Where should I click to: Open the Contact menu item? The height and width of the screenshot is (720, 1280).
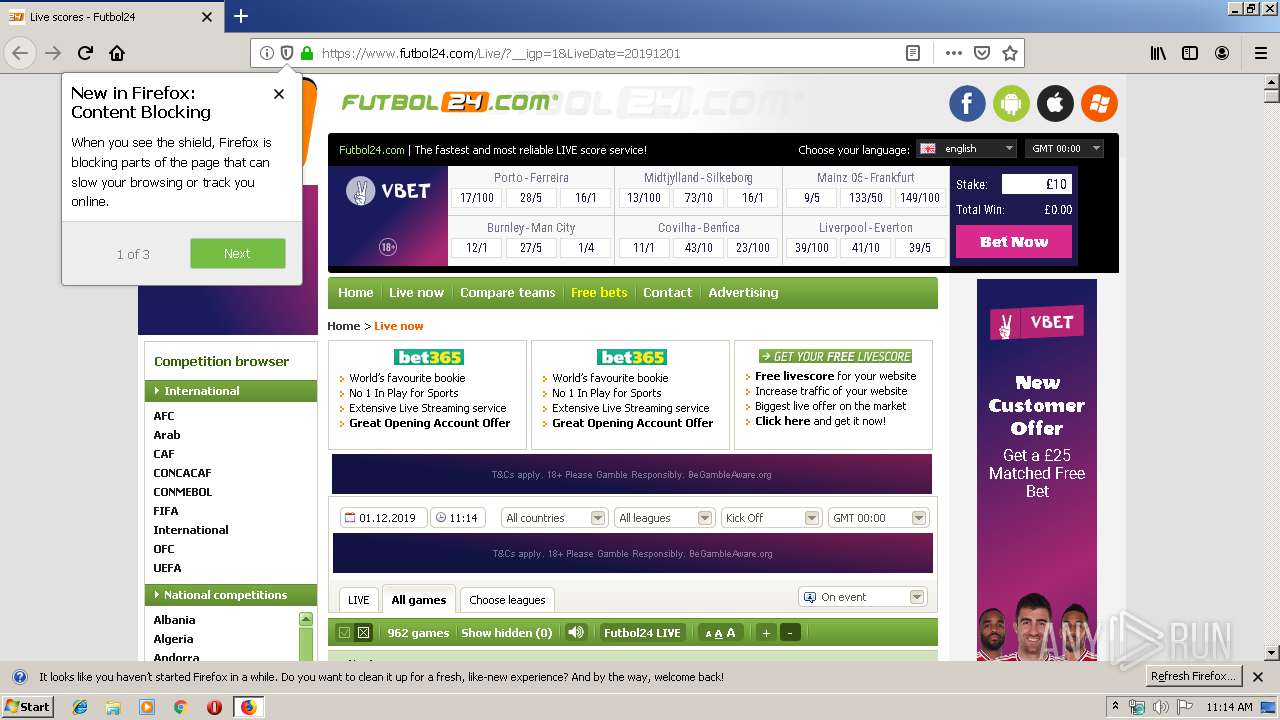click(667, 293)
